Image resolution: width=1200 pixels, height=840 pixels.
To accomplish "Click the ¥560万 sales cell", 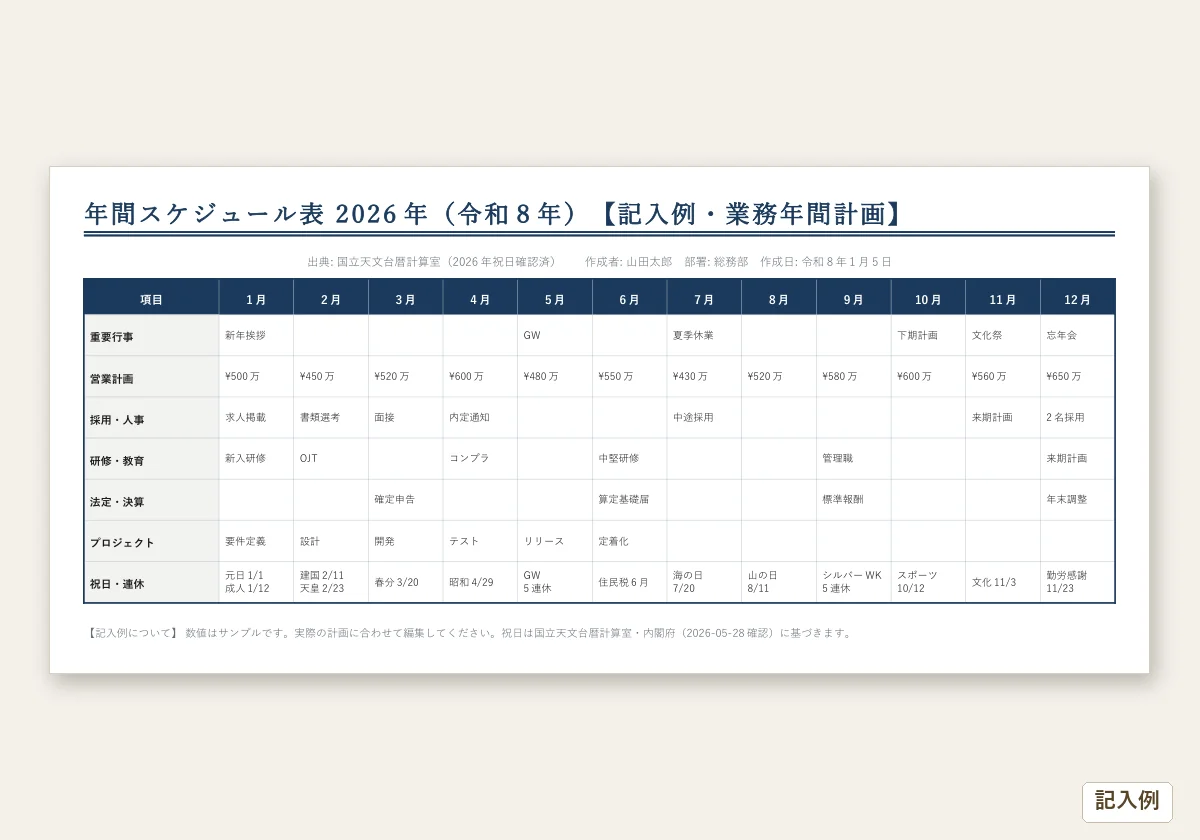I will click(1003, 377).
